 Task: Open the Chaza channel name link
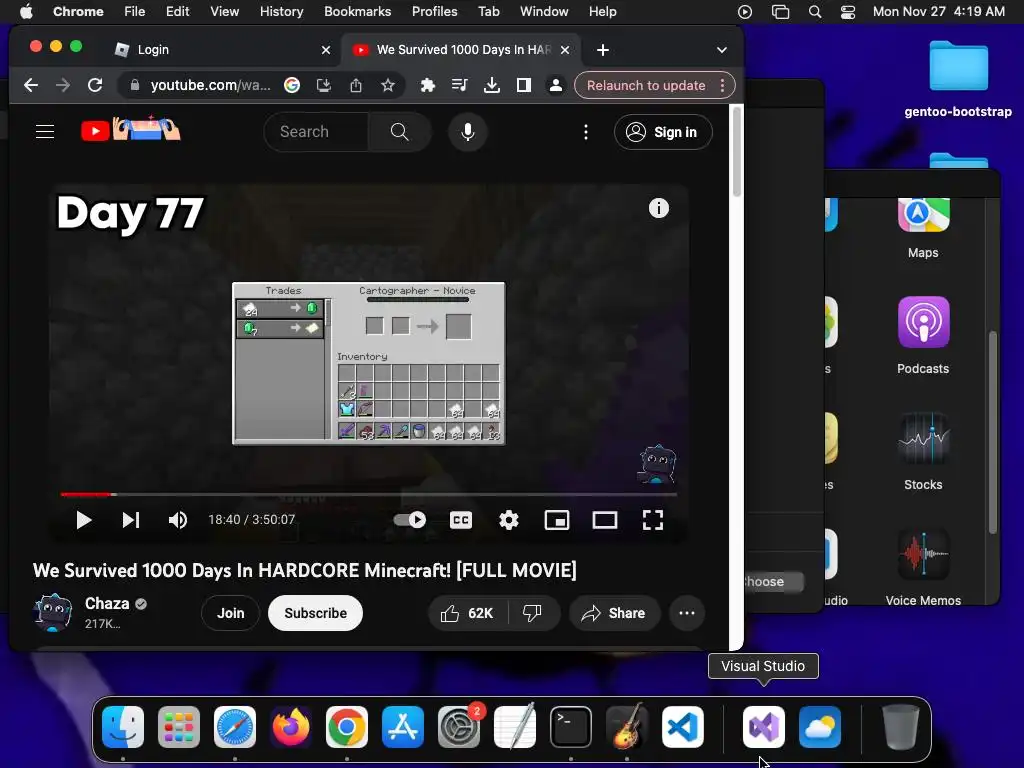click(x=107, y=603)
